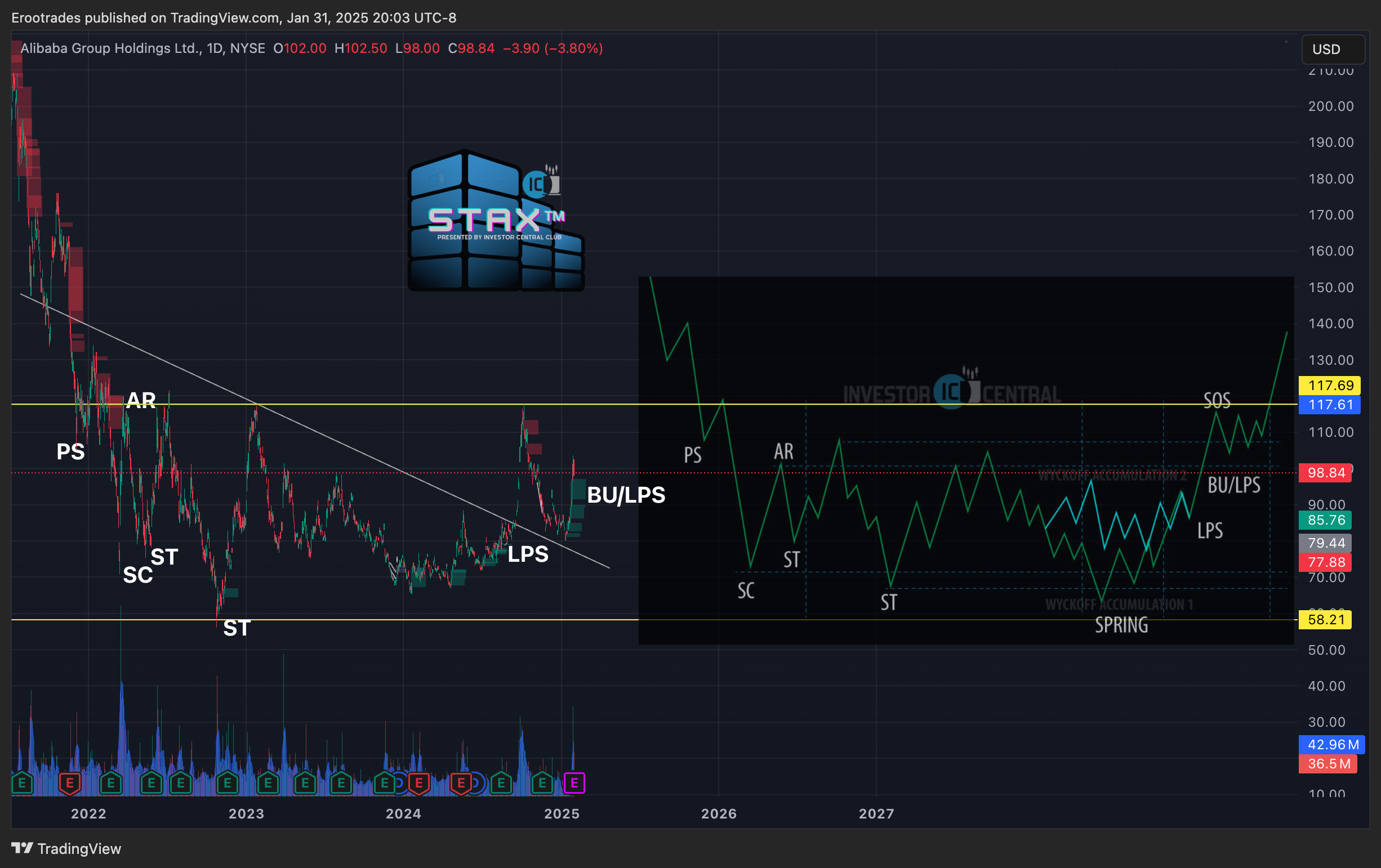Click the blue dividend marker beside the first 2024 red earnings marker
Image resolution: width=1381 pixels, height=868 pixels.
401,782
